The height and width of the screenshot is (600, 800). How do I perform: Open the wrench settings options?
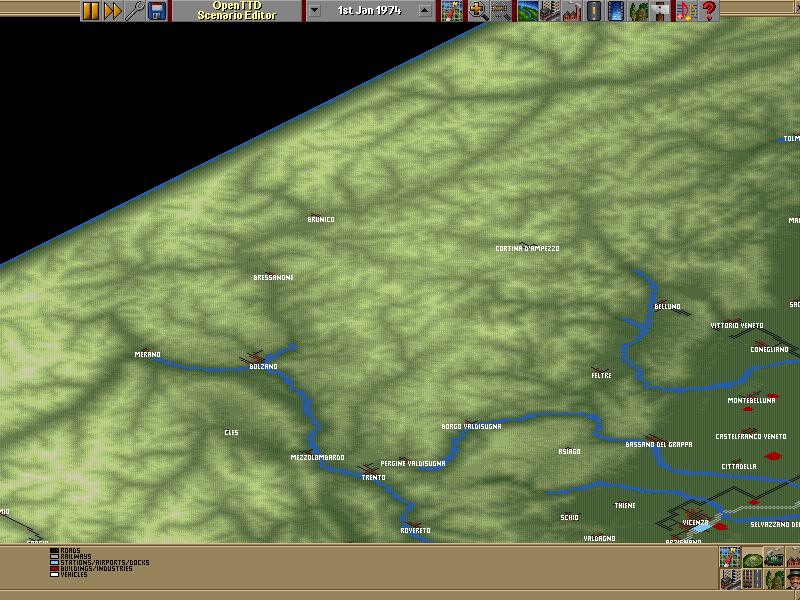(x=135, y=11)
